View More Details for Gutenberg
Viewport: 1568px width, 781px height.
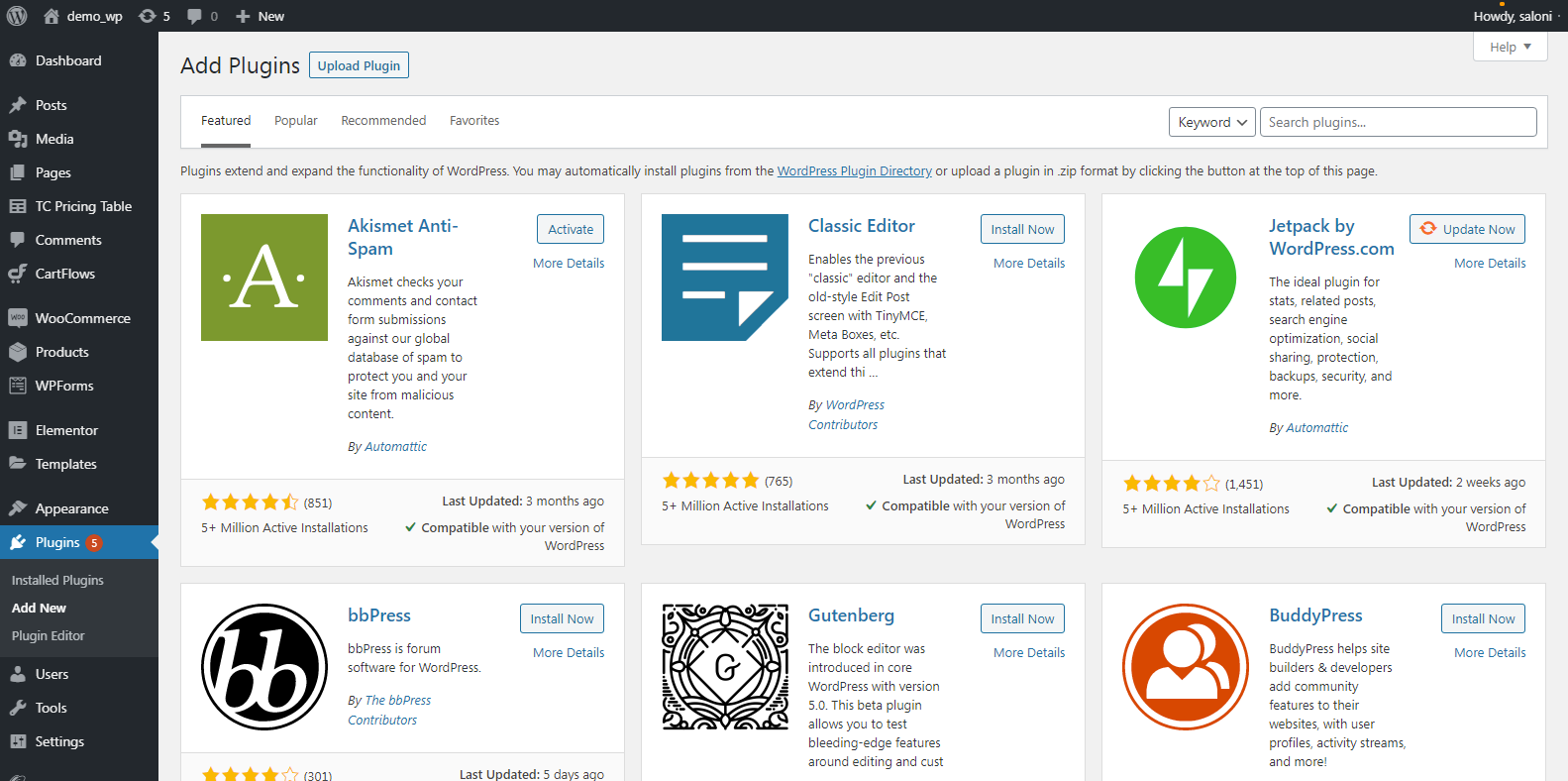pyautogui.click(x=1029, y=652)
